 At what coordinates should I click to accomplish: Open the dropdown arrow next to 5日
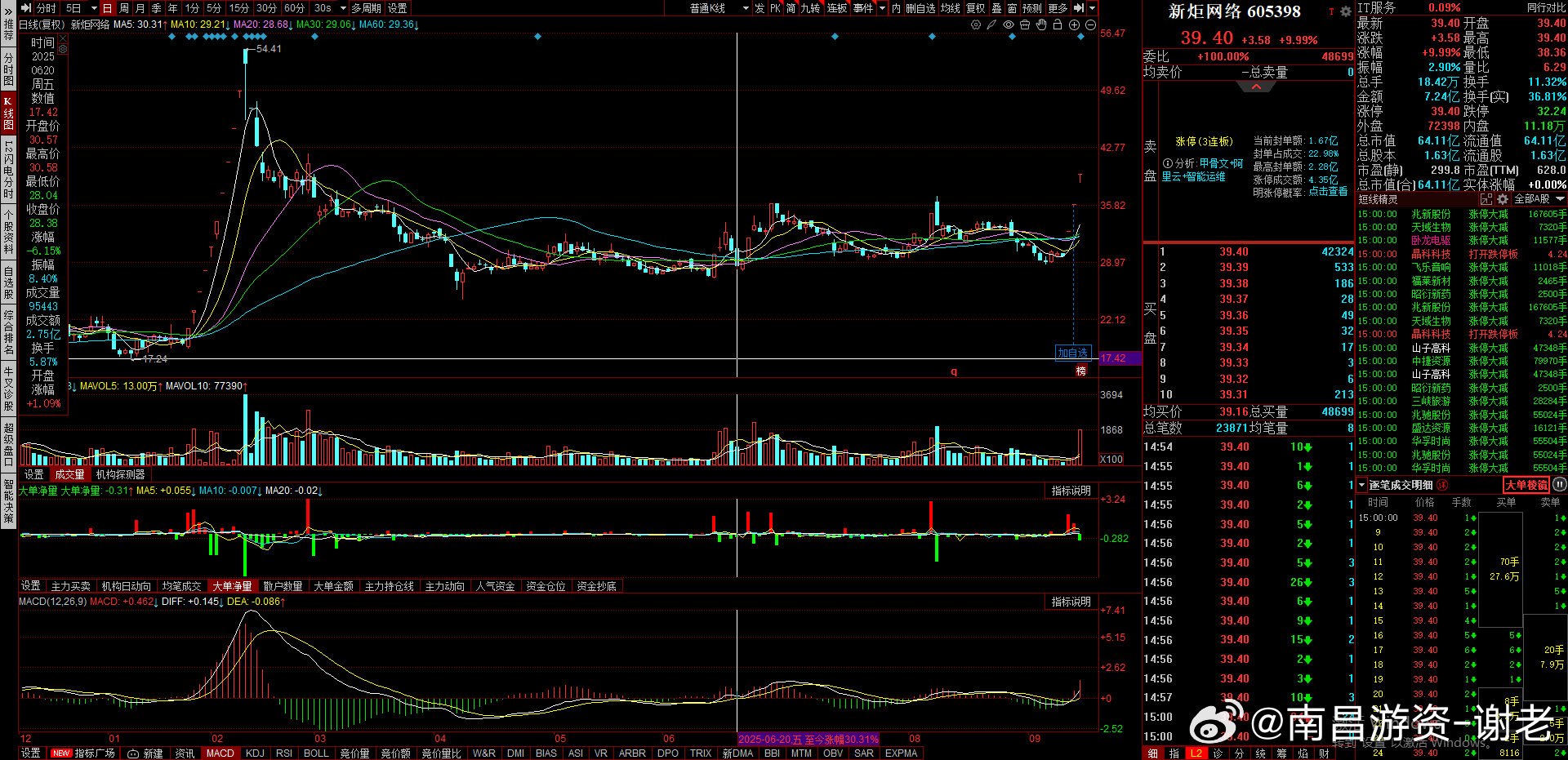[94, 8]
